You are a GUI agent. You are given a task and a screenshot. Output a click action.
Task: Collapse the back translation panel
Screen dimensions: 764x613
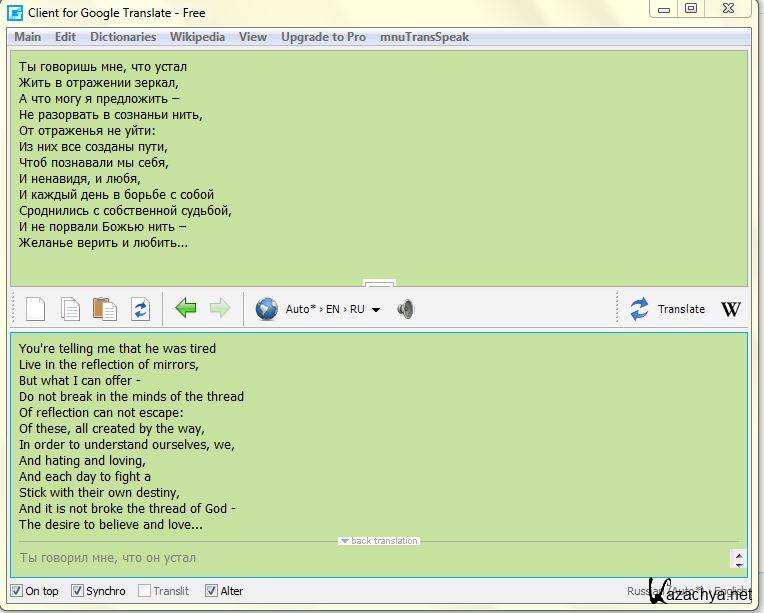pos(378,541)
